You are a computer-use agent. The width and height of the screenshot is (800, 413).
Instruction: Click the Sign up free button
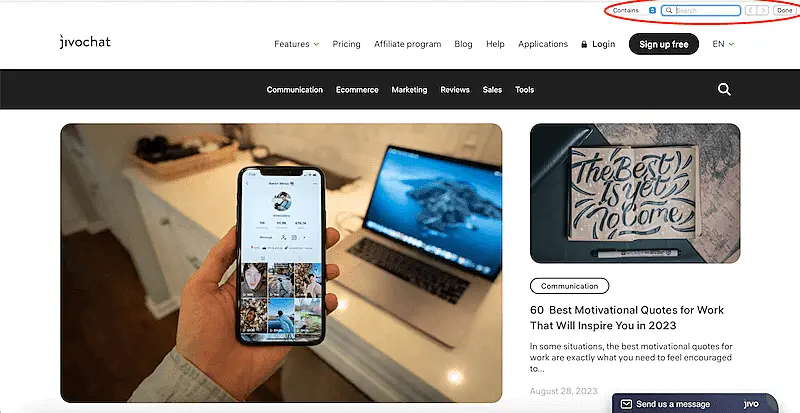tap(664, 44)
